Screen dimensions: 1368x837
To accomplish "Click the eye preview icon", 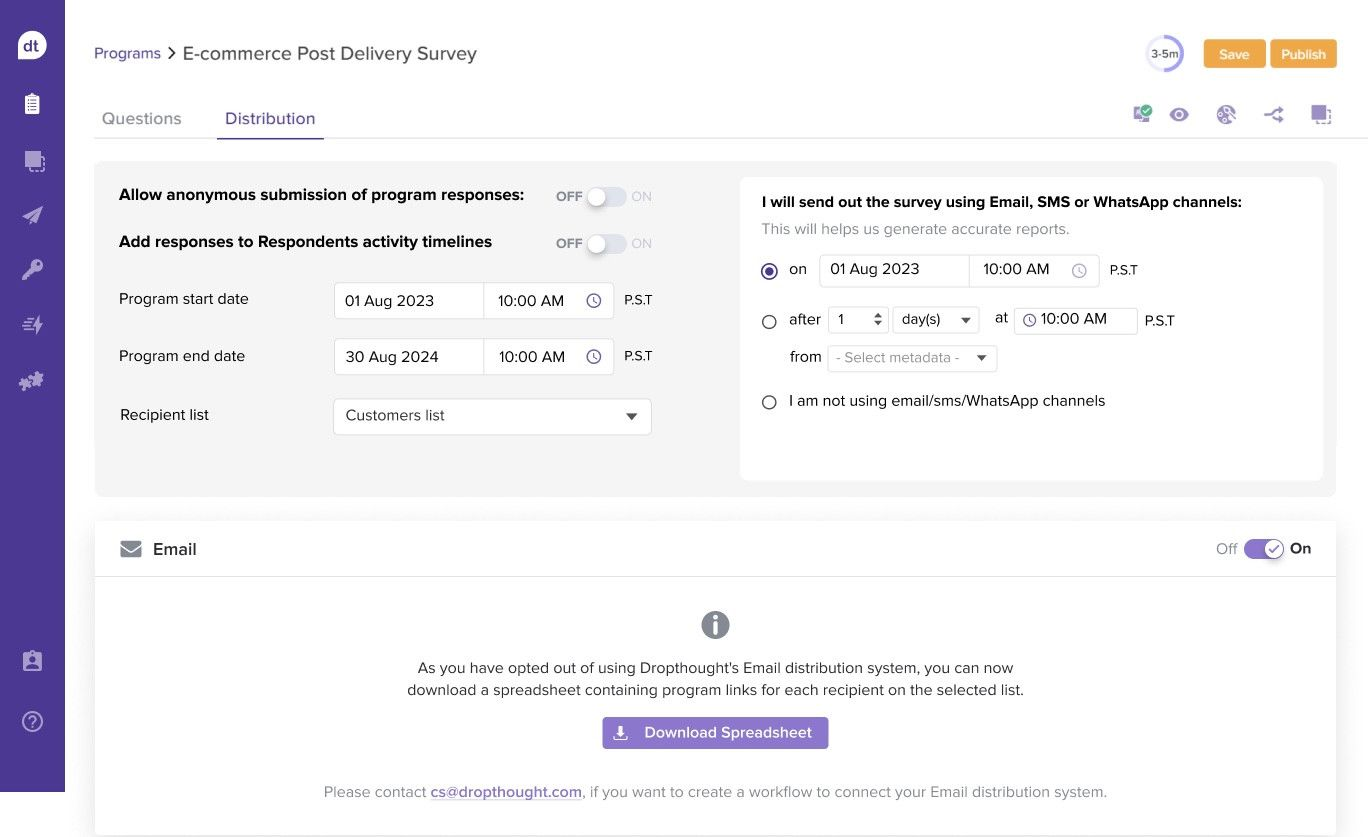I will (x=1179, y=115).
